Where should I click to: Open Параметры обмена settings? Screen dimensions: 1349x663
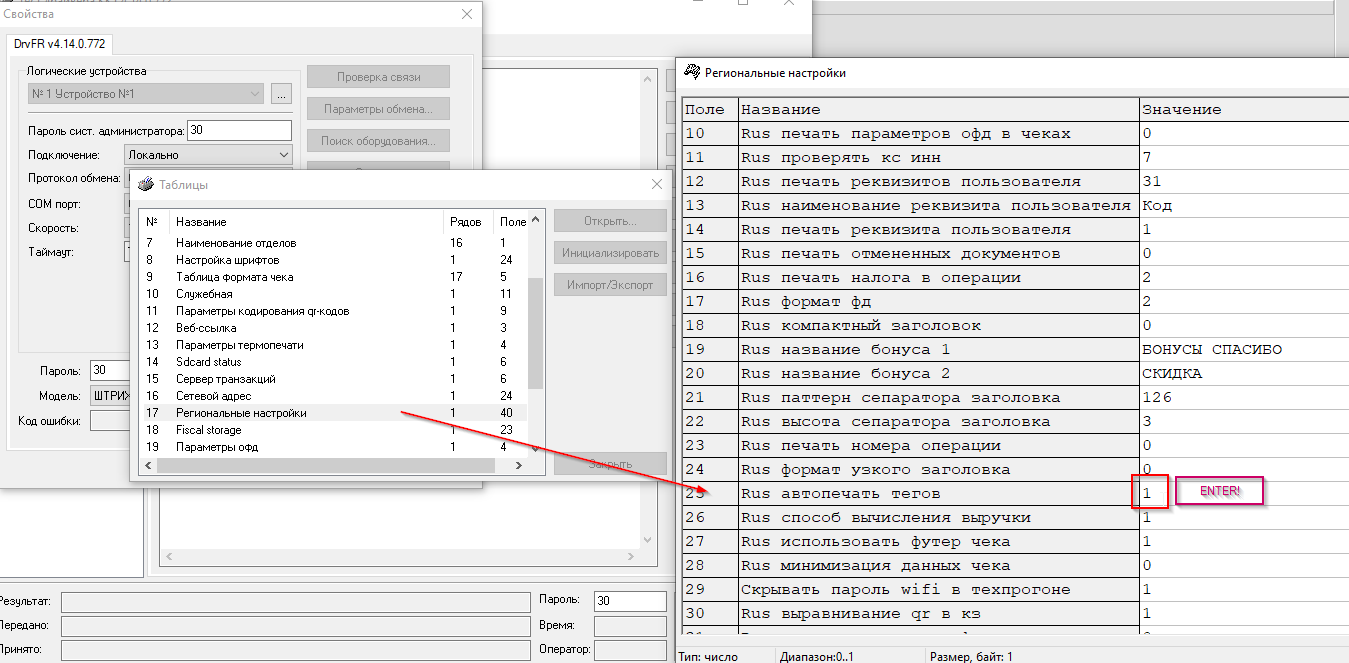tap(378, 109)
